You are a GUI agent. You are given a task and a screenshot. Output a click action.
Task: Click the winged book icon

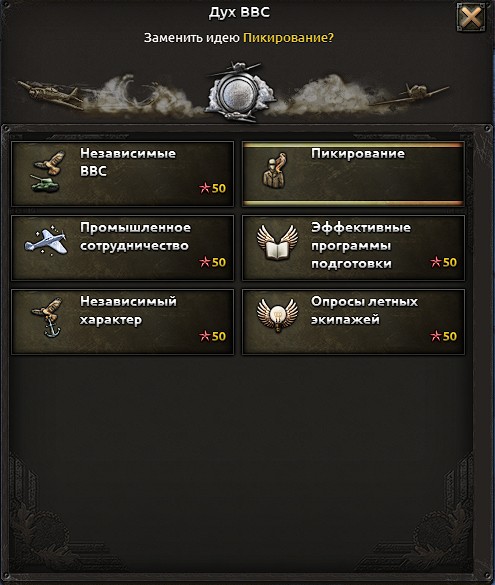pyautogui.click(x=278, y=242)
